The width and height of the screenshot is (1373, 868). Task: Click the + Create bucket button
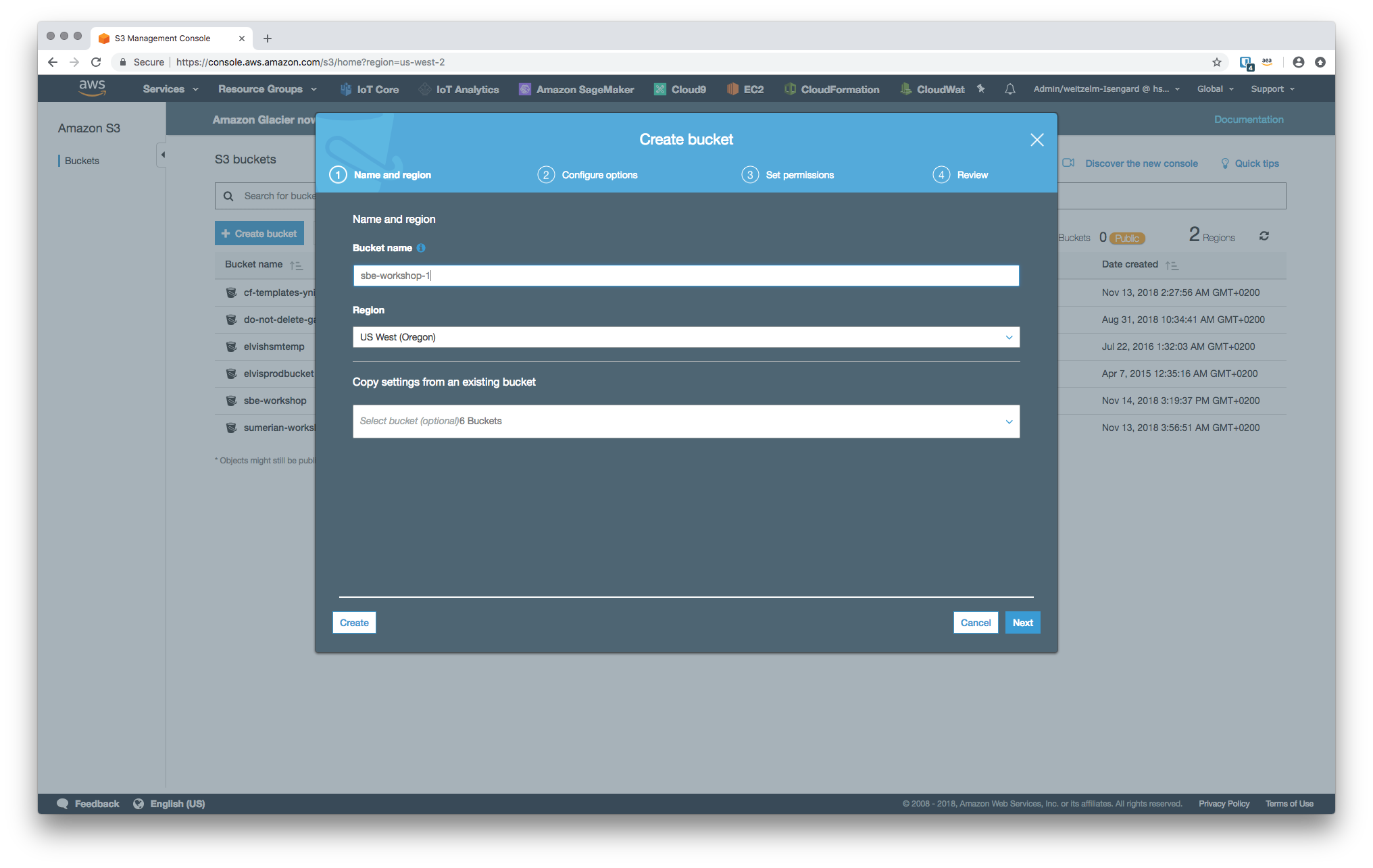point(259,234)
